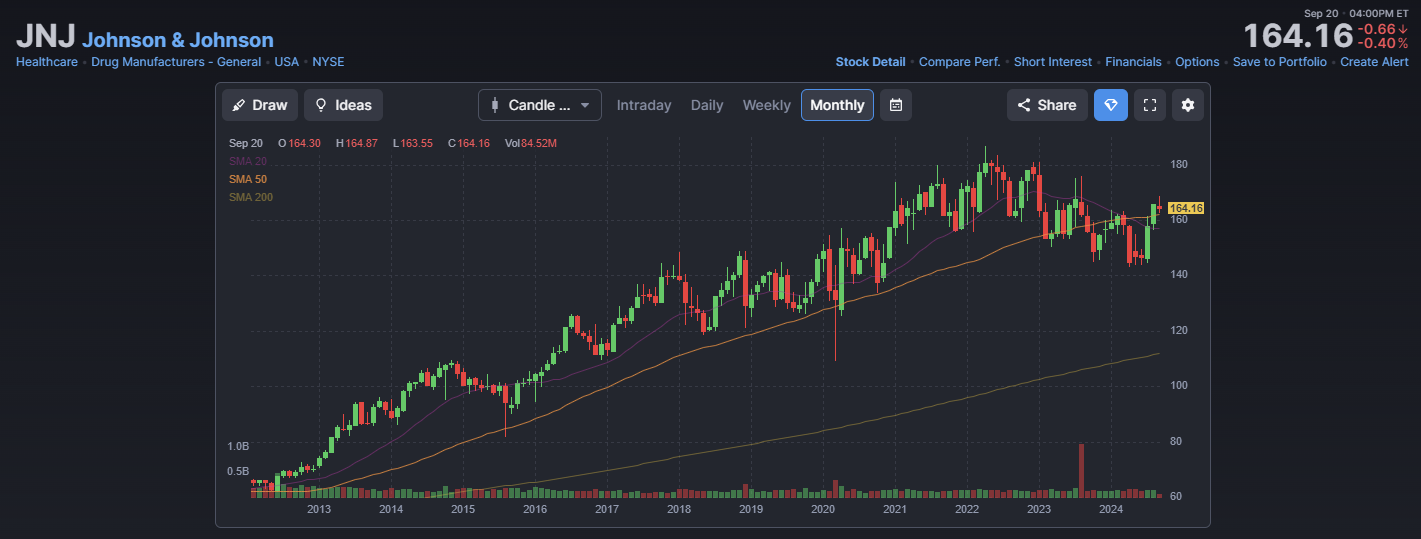Click the 1.0B volume axis label

click(x=238, y=445)
